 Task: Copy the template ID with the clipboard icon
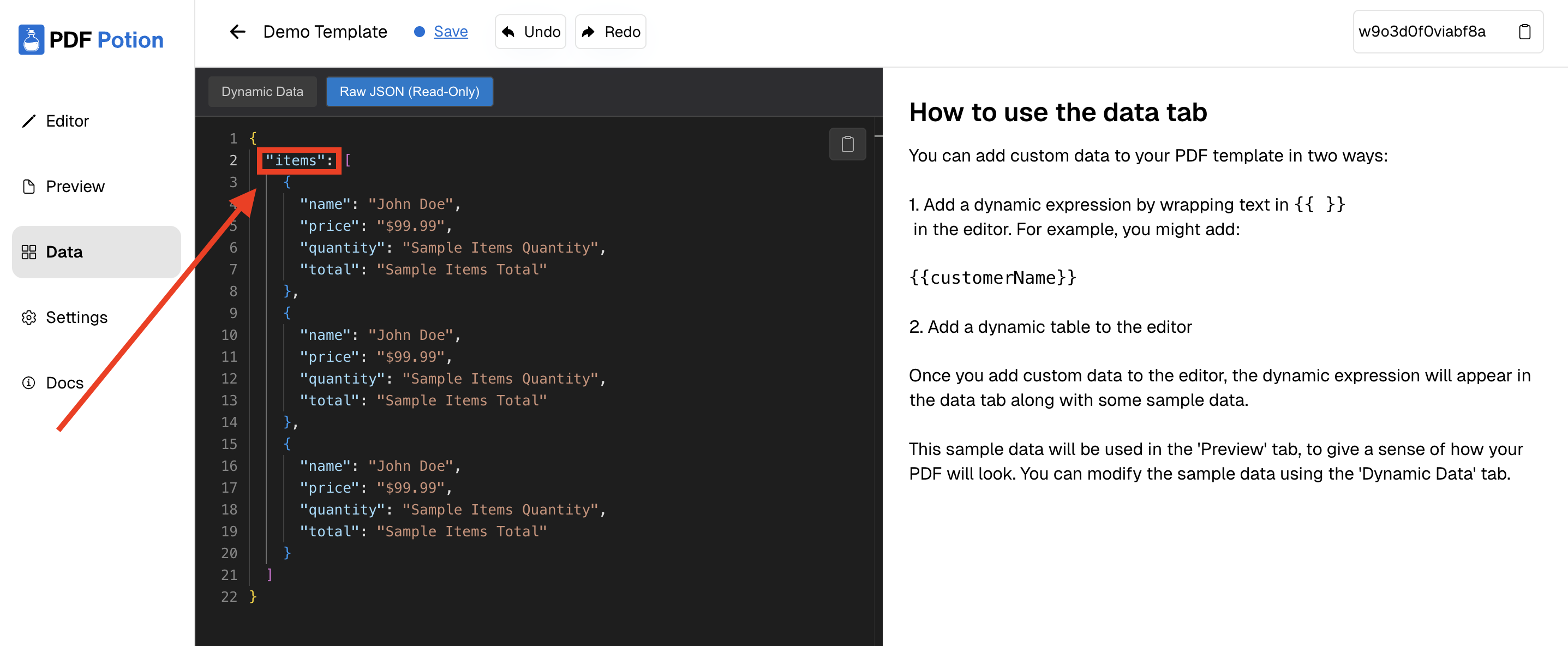(x=1524, y=32)
